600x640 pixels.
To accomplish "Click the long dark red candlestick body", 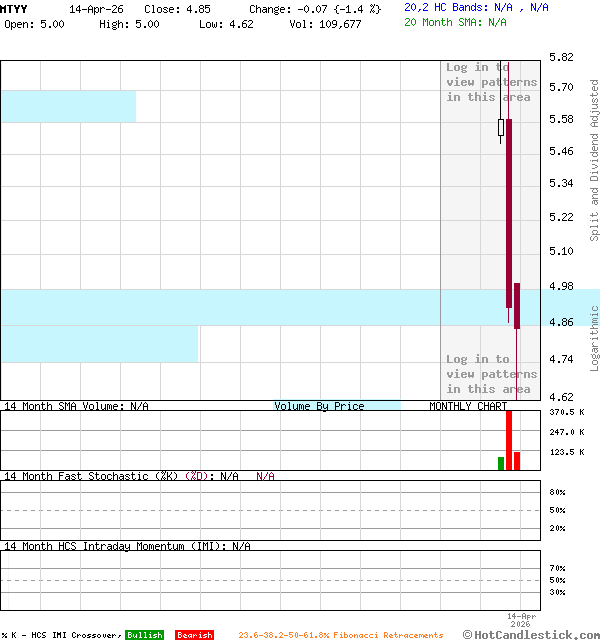I will 509,210.
